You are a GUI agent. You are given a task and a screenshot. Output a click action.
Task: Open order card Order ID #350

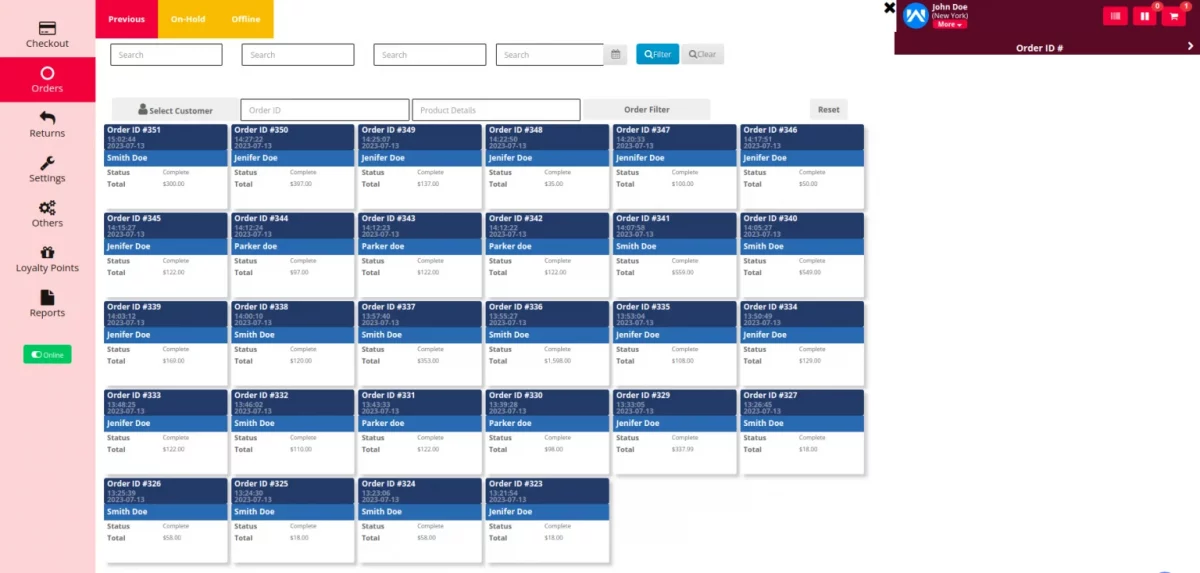[293, 166]
